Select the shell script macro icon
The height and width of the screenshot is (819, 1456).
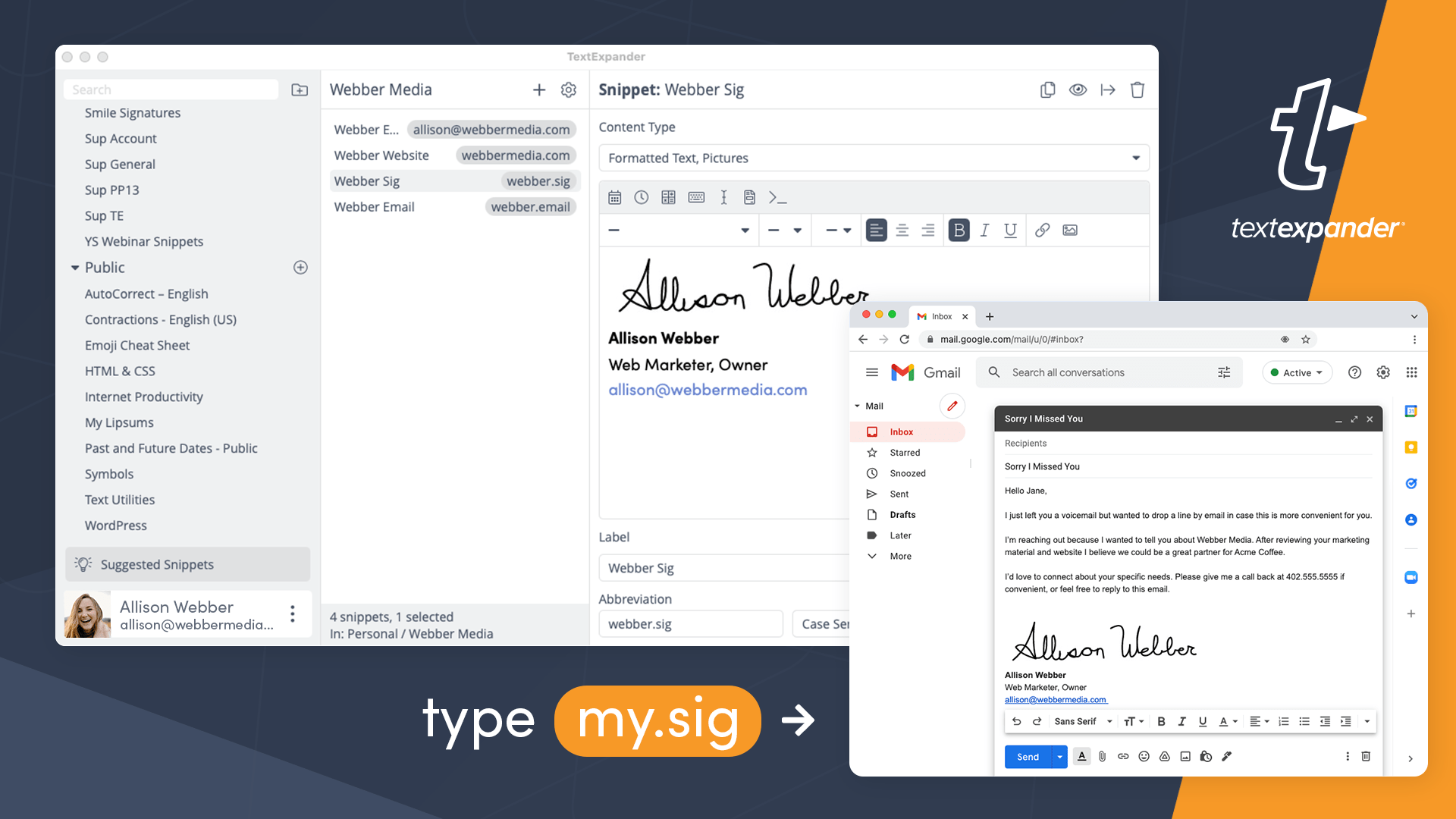779,197
